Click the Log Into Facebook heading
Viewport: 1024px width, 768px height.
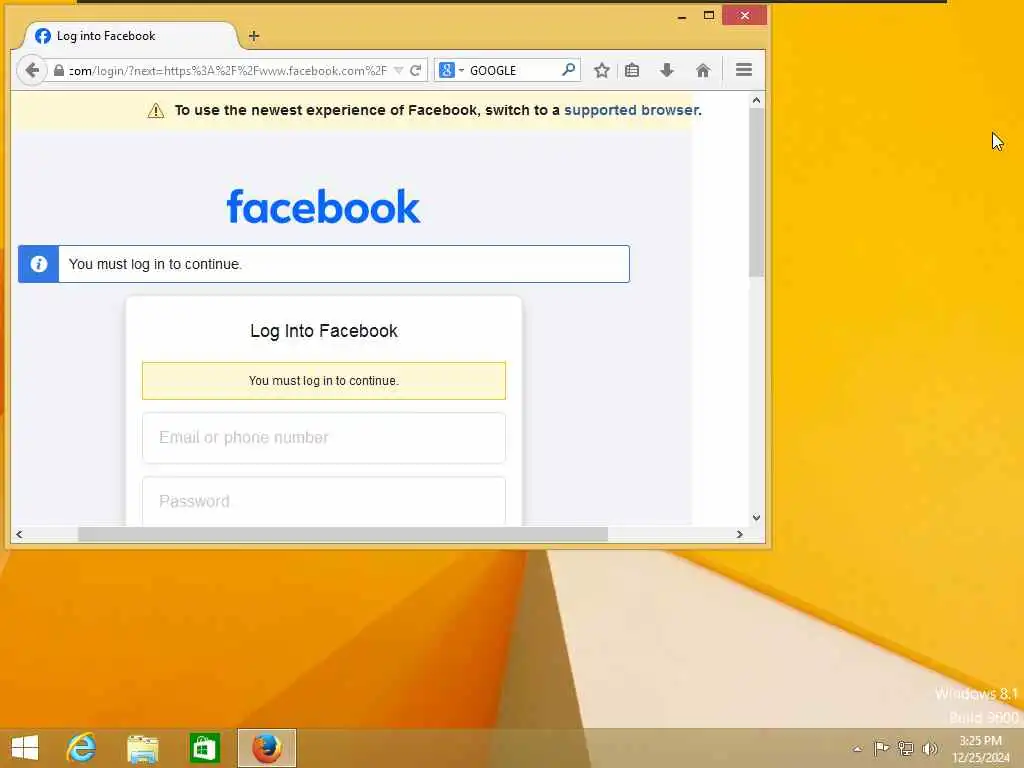pos(324,331)
